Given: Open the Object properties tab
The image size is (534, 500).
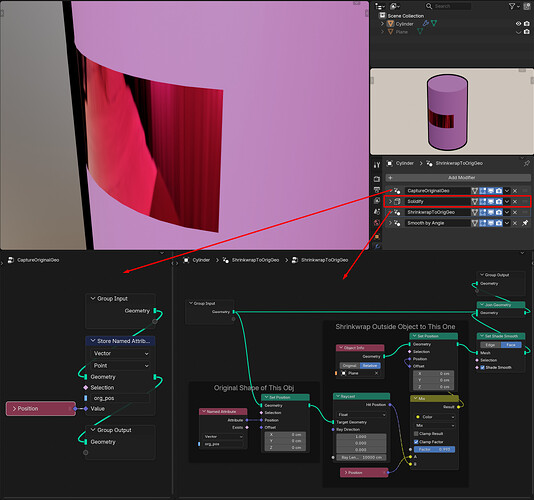Looking at the screenshot, I should (x=377, y=236).
